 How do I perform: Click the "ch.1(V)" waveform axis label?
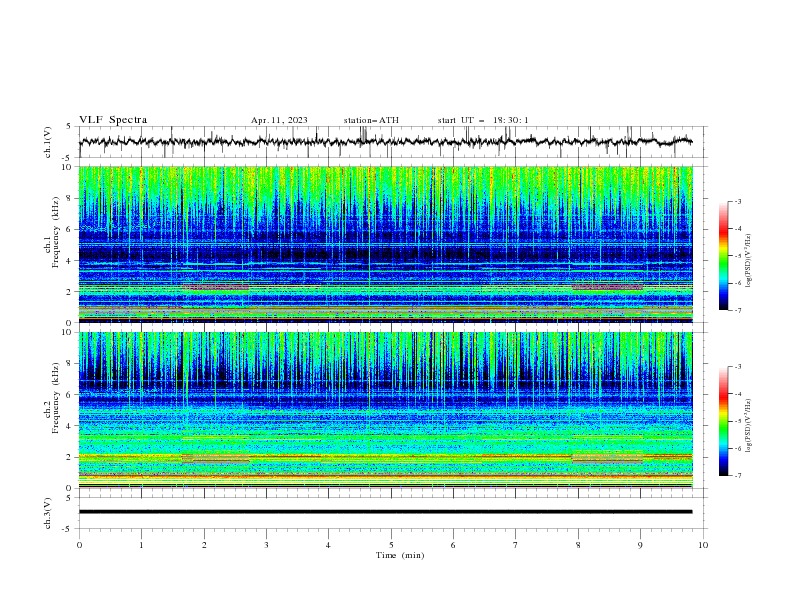tap(48, 142)
